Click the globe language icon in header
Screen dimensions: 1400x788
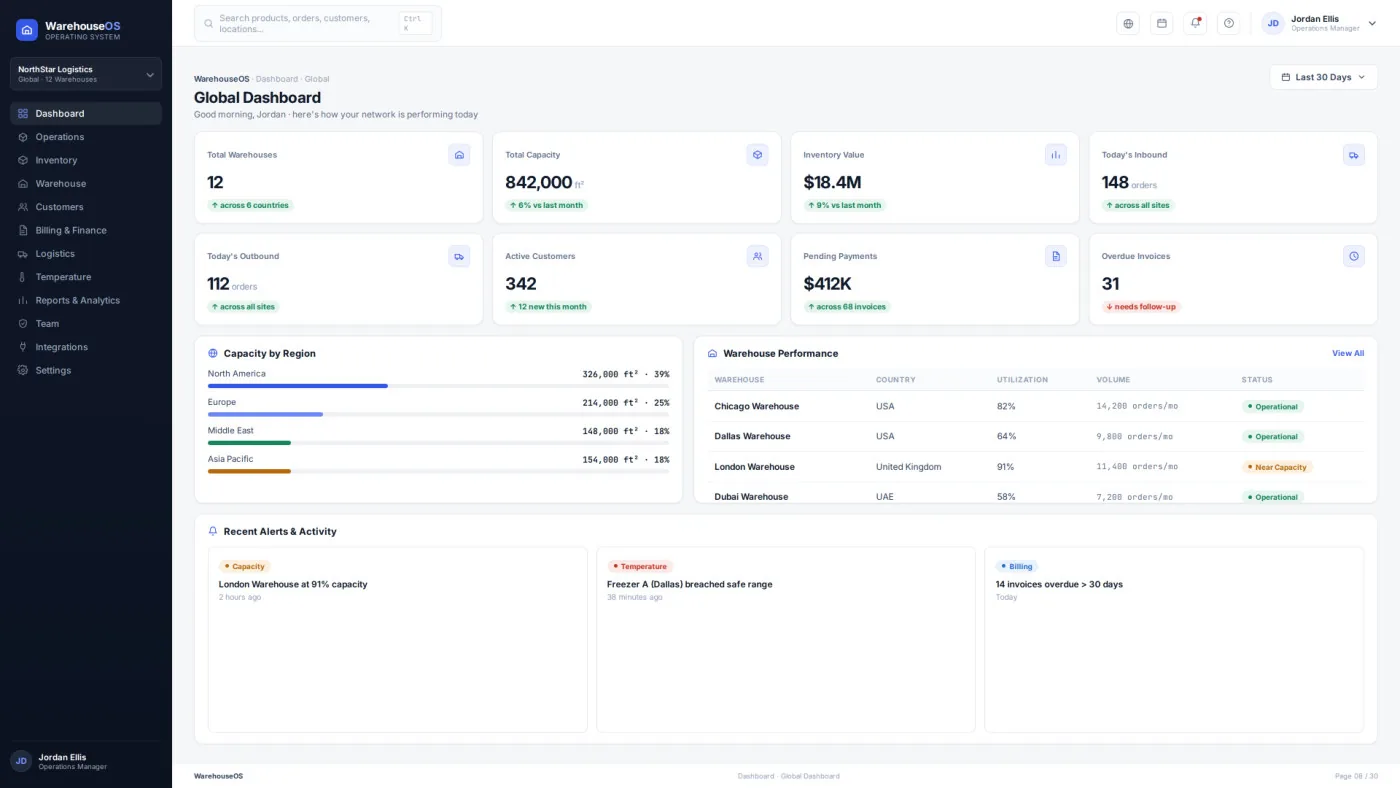(1128, 23)
